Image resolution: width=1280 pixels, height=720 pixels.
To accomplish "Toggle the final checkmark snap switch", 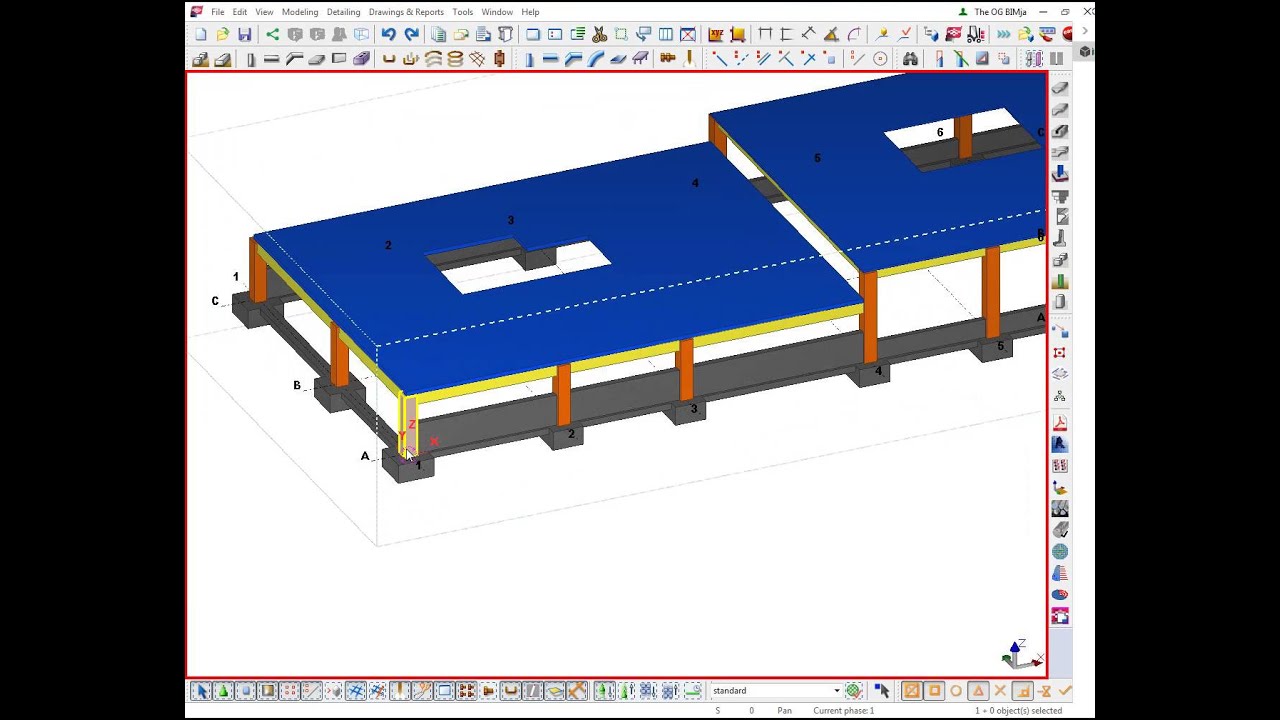I will click(1065, 691).
